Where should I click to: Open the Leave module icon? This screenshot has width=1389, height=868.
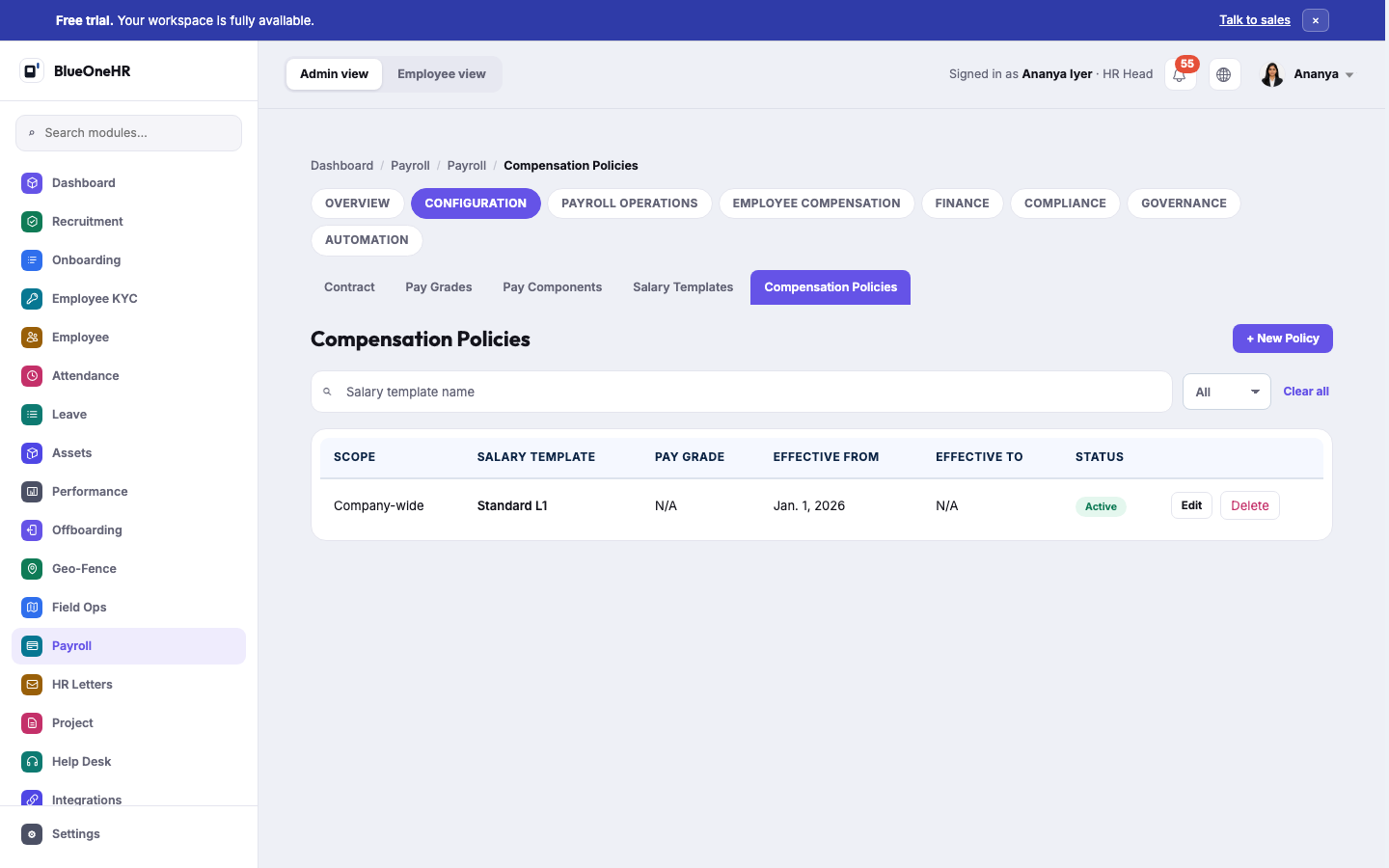(32, 415)
